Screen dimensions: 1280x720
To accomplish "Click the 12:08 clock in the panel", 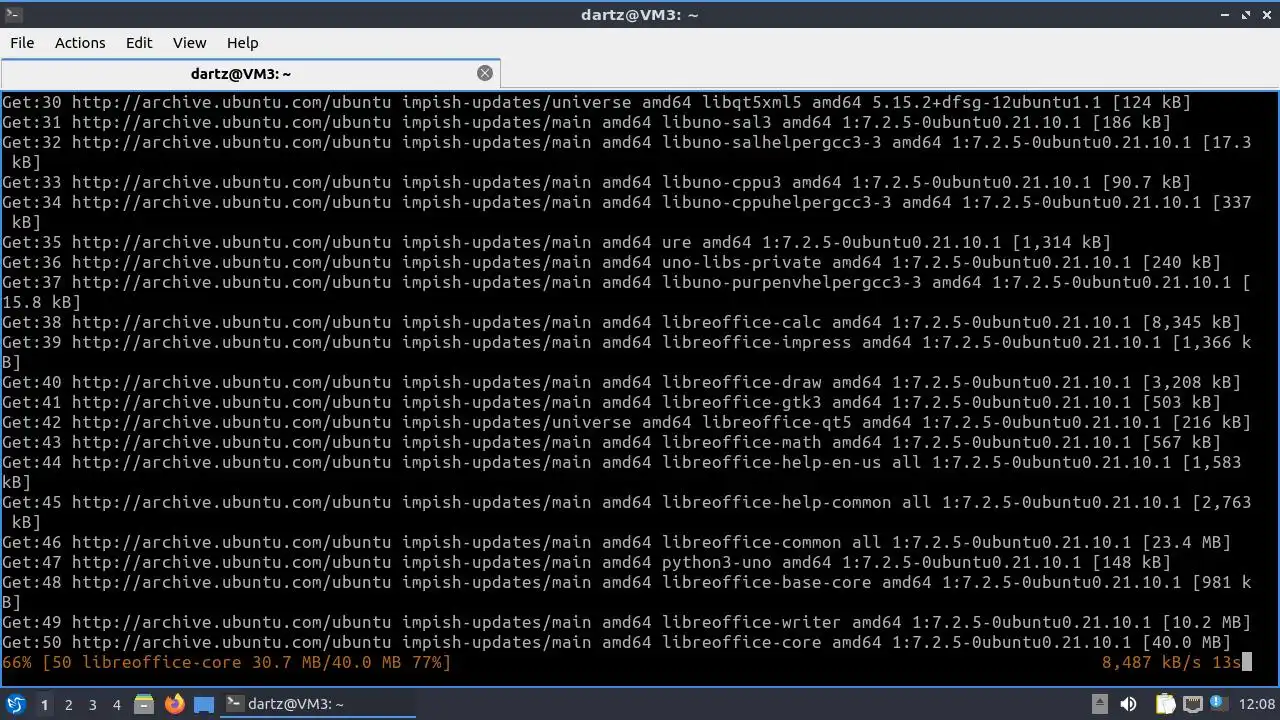I will [1257, 704].
